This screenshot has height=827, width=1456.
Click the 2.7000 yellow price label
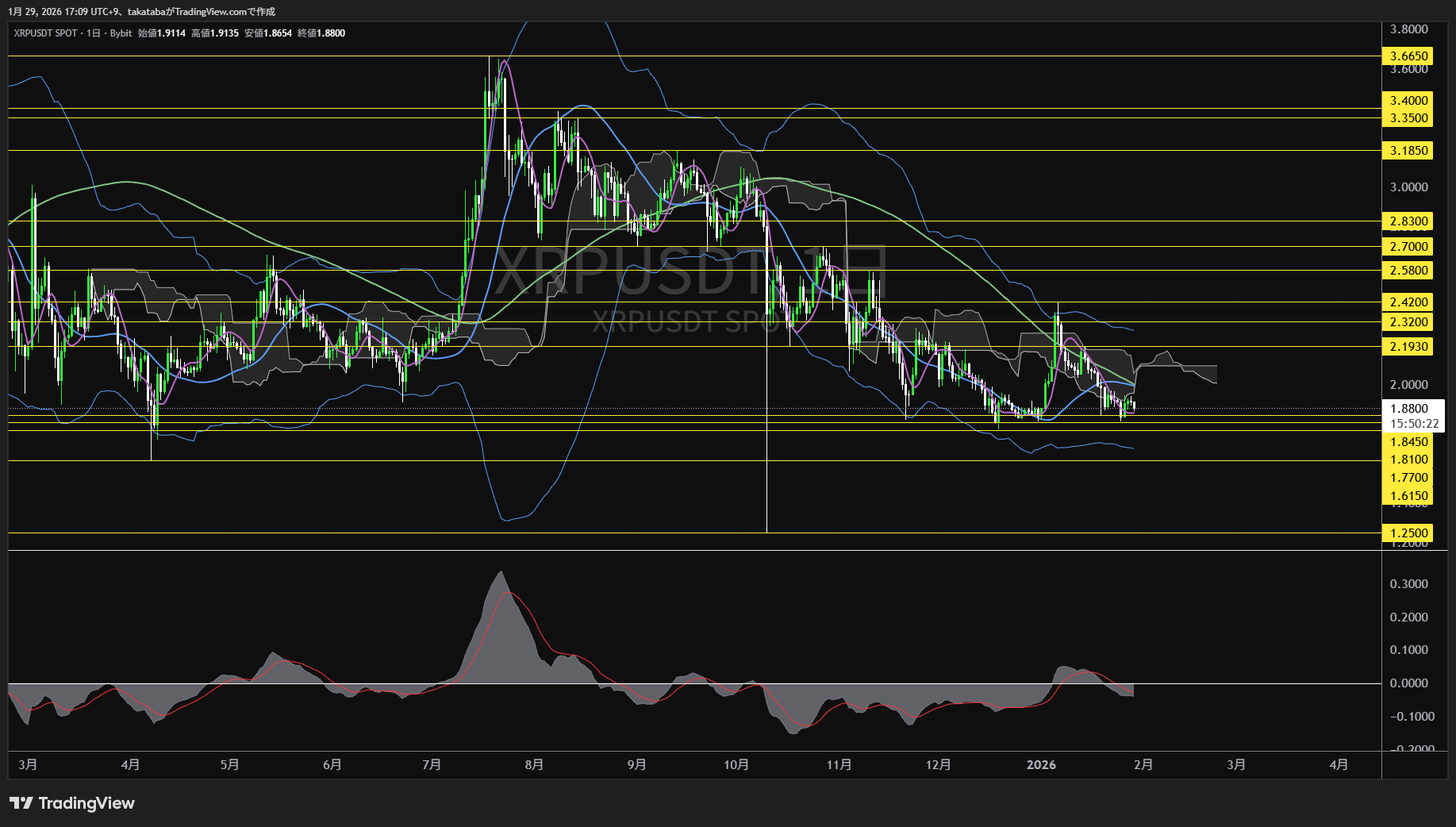tap(1408, 247)
